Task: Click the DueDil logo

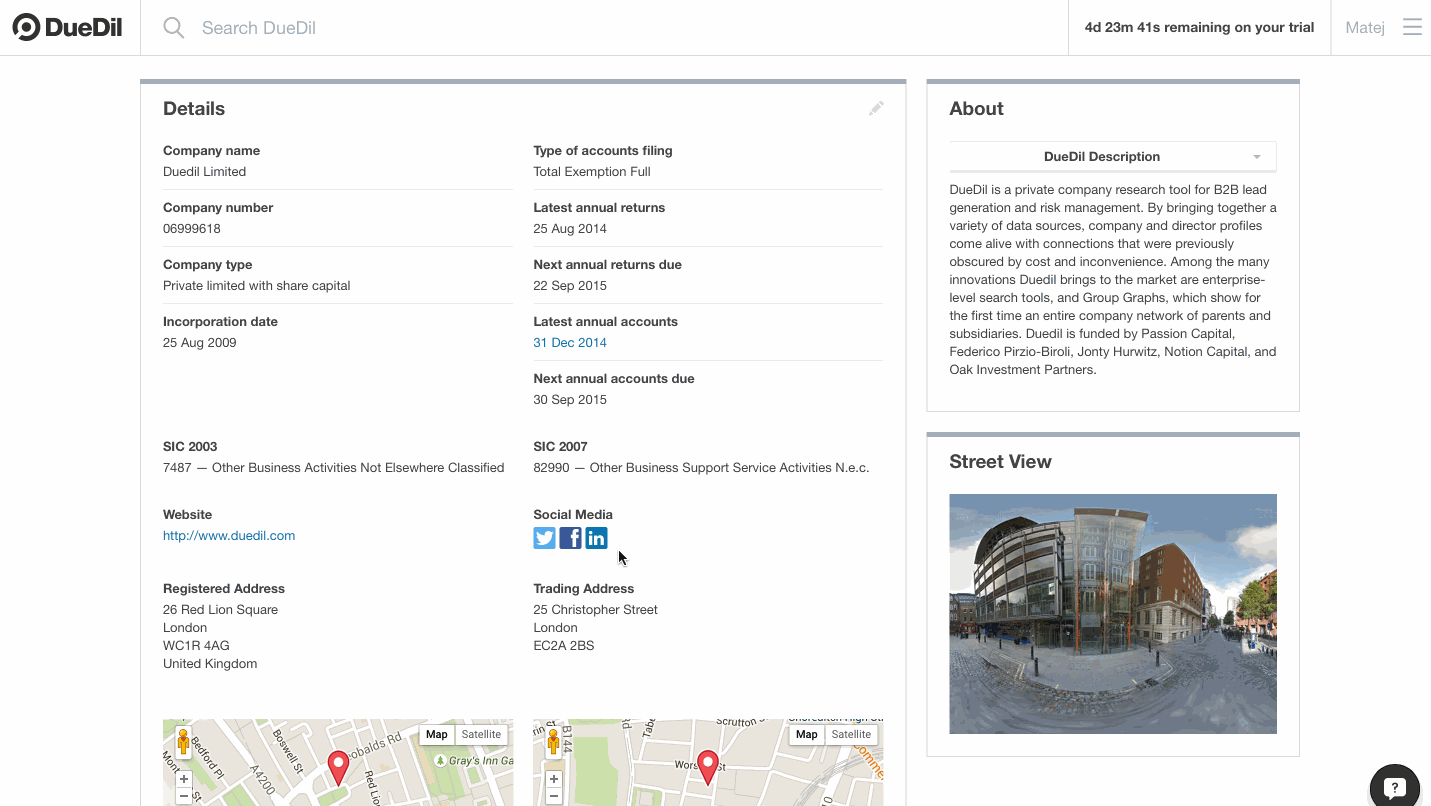Action: 67,27
